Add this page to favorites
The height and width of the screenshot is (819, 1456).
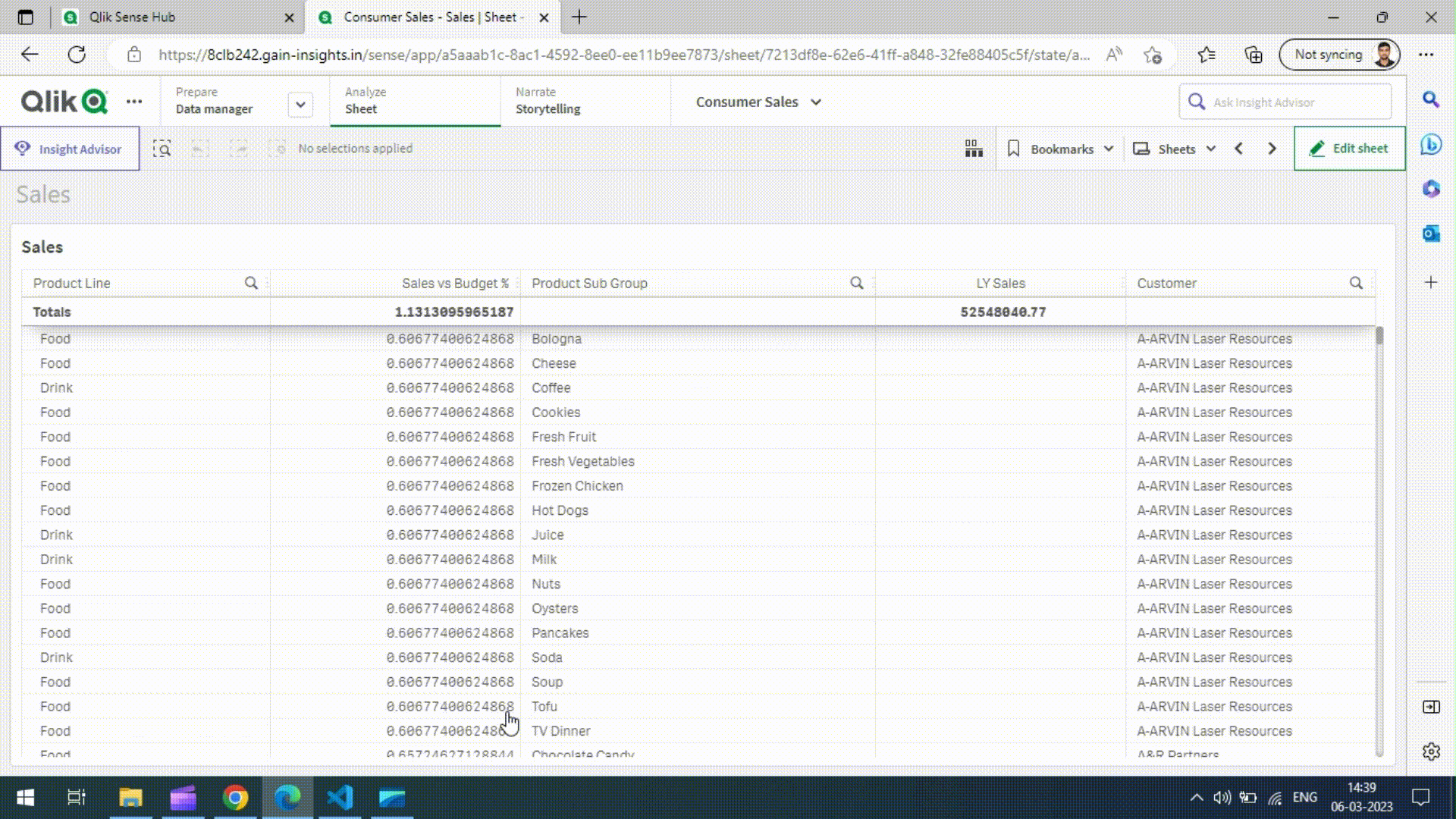pyautogui.click(x=1153, y=55)
